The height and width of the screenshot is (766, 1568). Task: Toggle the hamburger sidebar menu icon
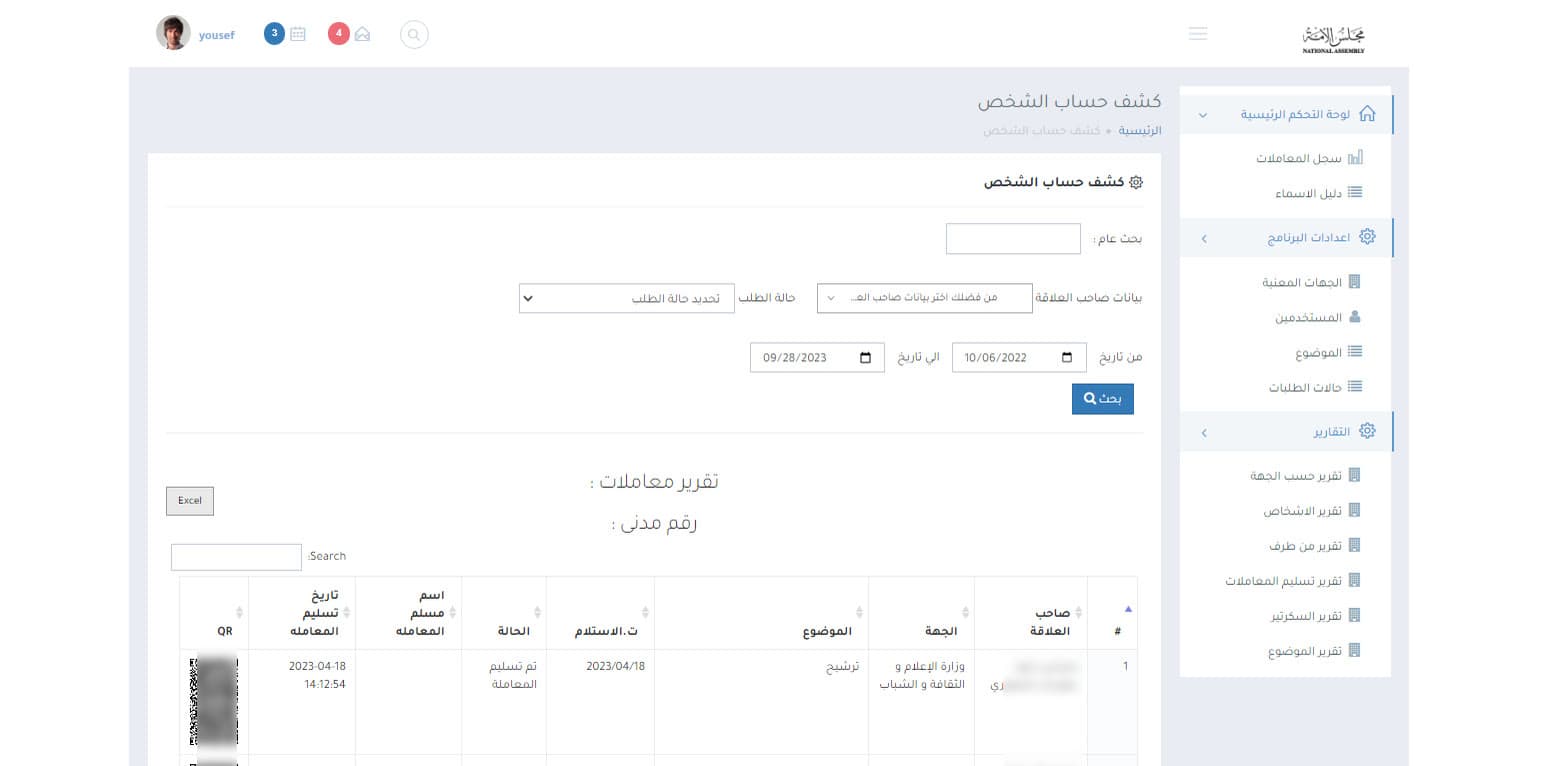click(1198, 34)
